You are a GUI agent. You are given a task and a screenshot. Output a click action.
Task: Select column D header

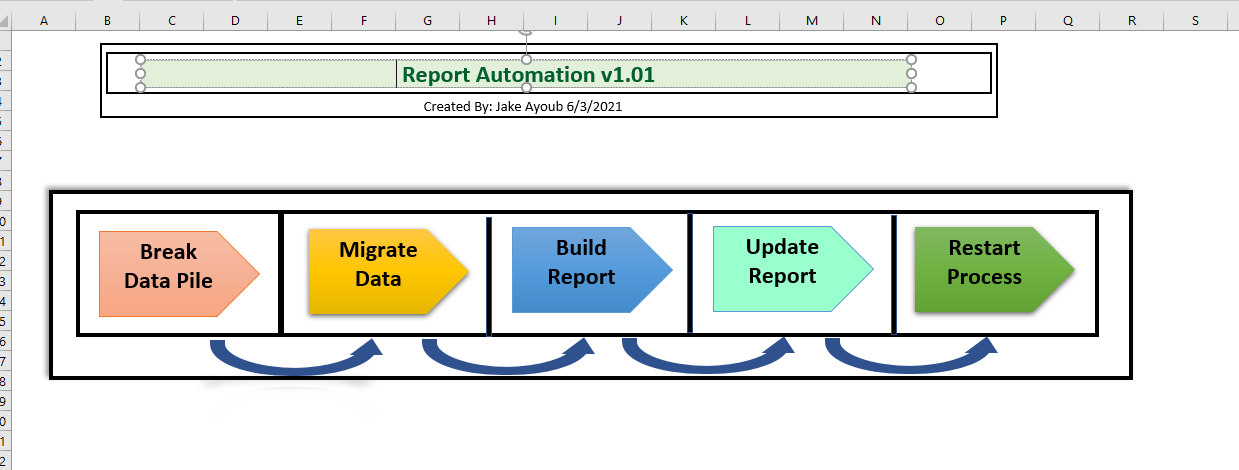(236, 20)
